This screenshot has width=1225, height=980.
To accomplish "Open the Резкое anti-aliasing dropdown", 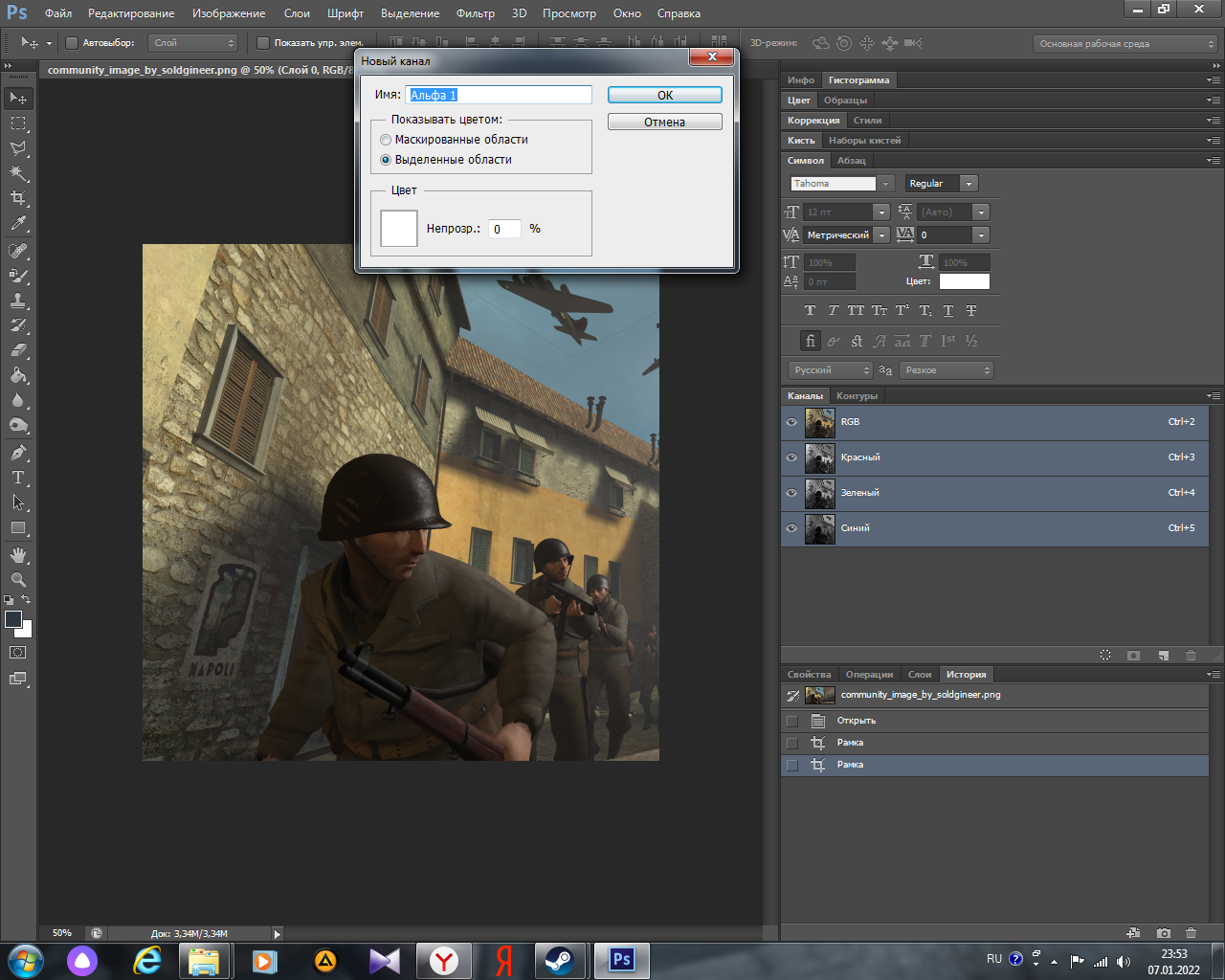I will [x=947, y=370].
